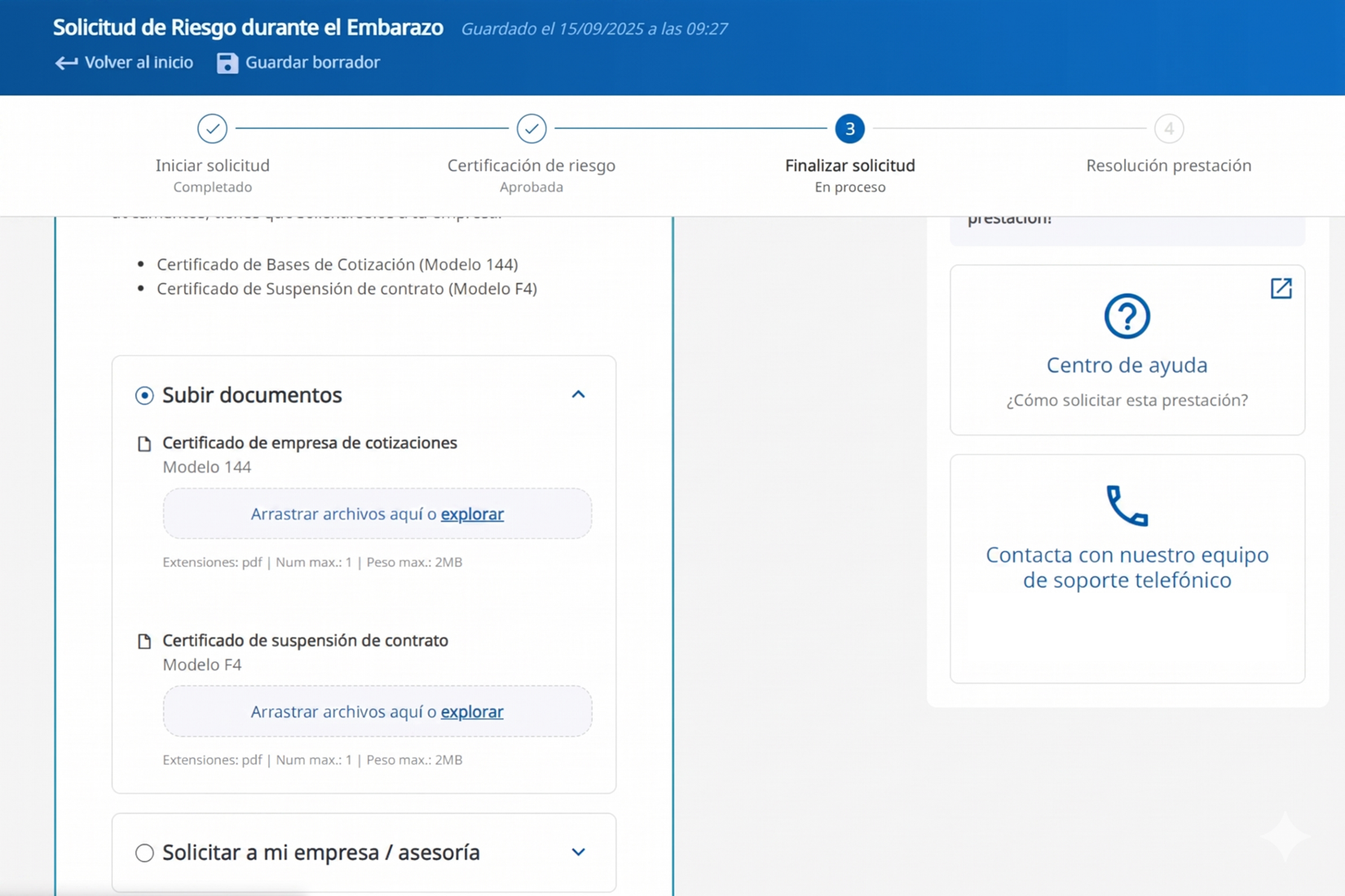Open external link icon in Centro de ayuda card
Screen dimensions: 1345x896
[1281, 288]
